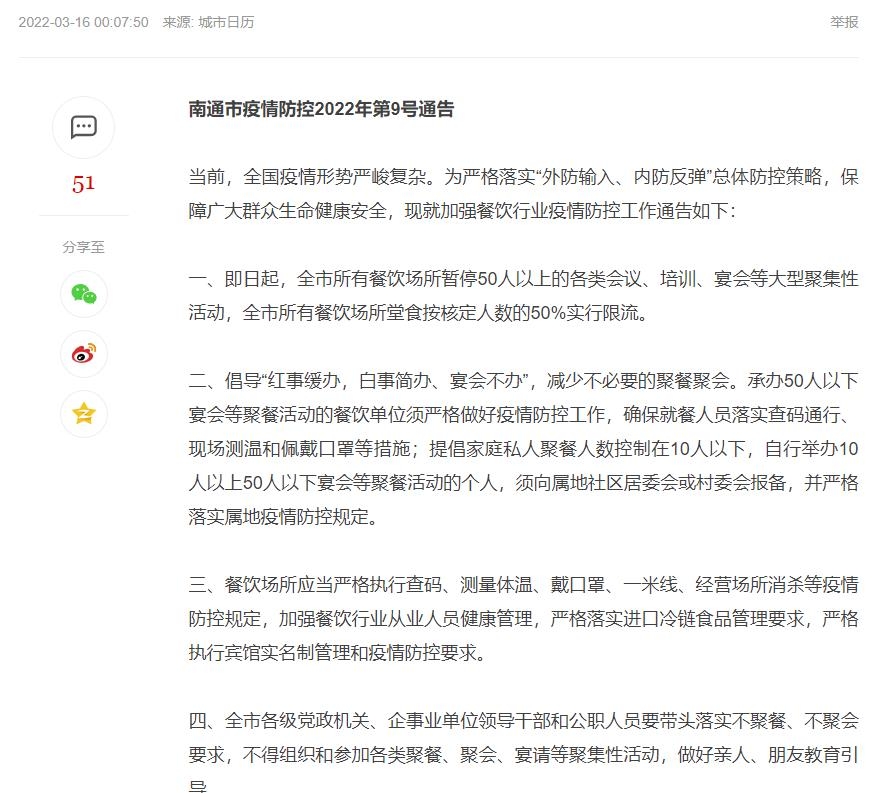This screenshot has height=793, width=881.
Task: Open the comments via the speech bubble icon
Action: click(x=84, y=127)
